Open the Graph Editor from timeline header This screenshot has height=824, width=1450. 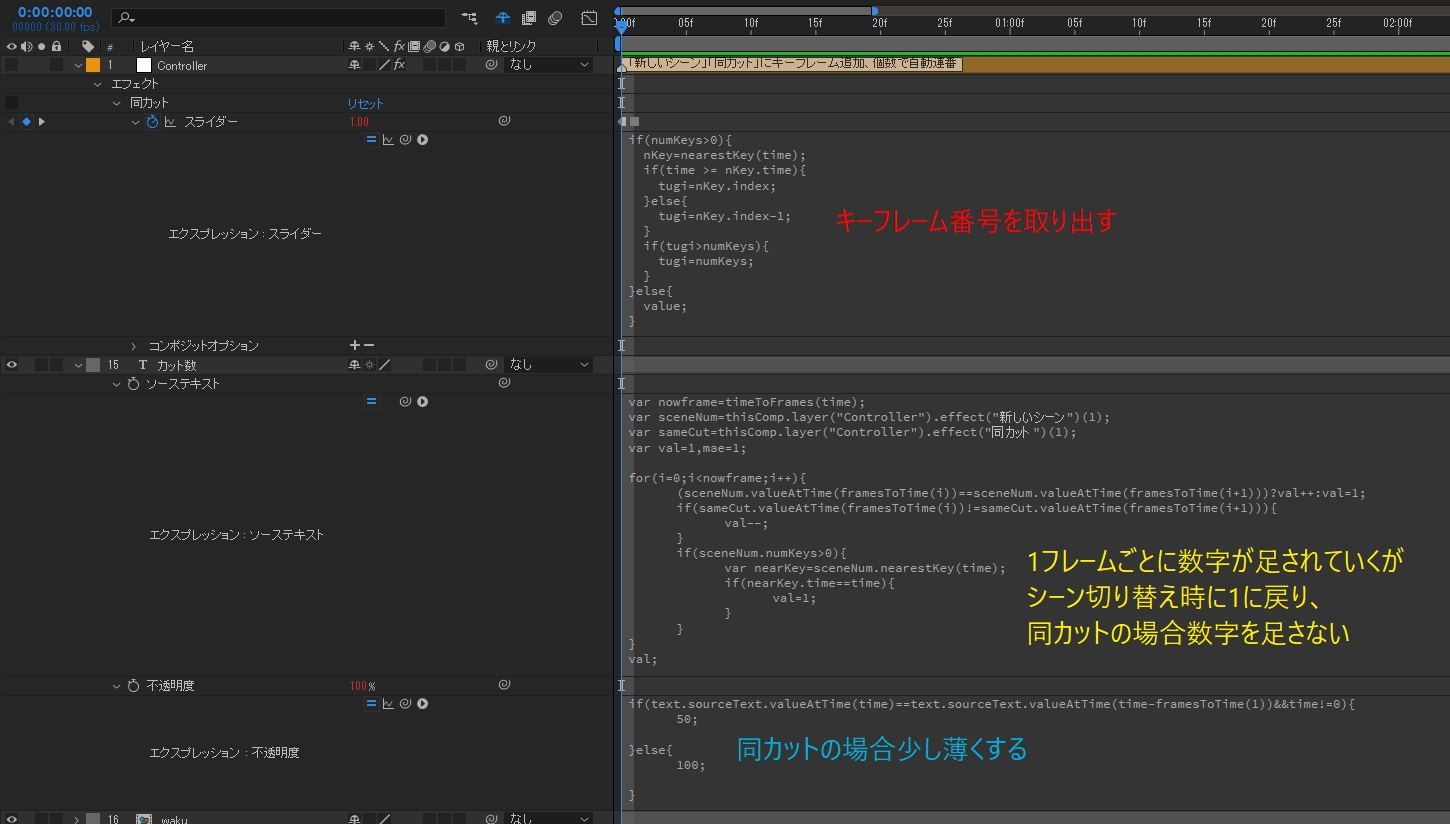point(589,18)
